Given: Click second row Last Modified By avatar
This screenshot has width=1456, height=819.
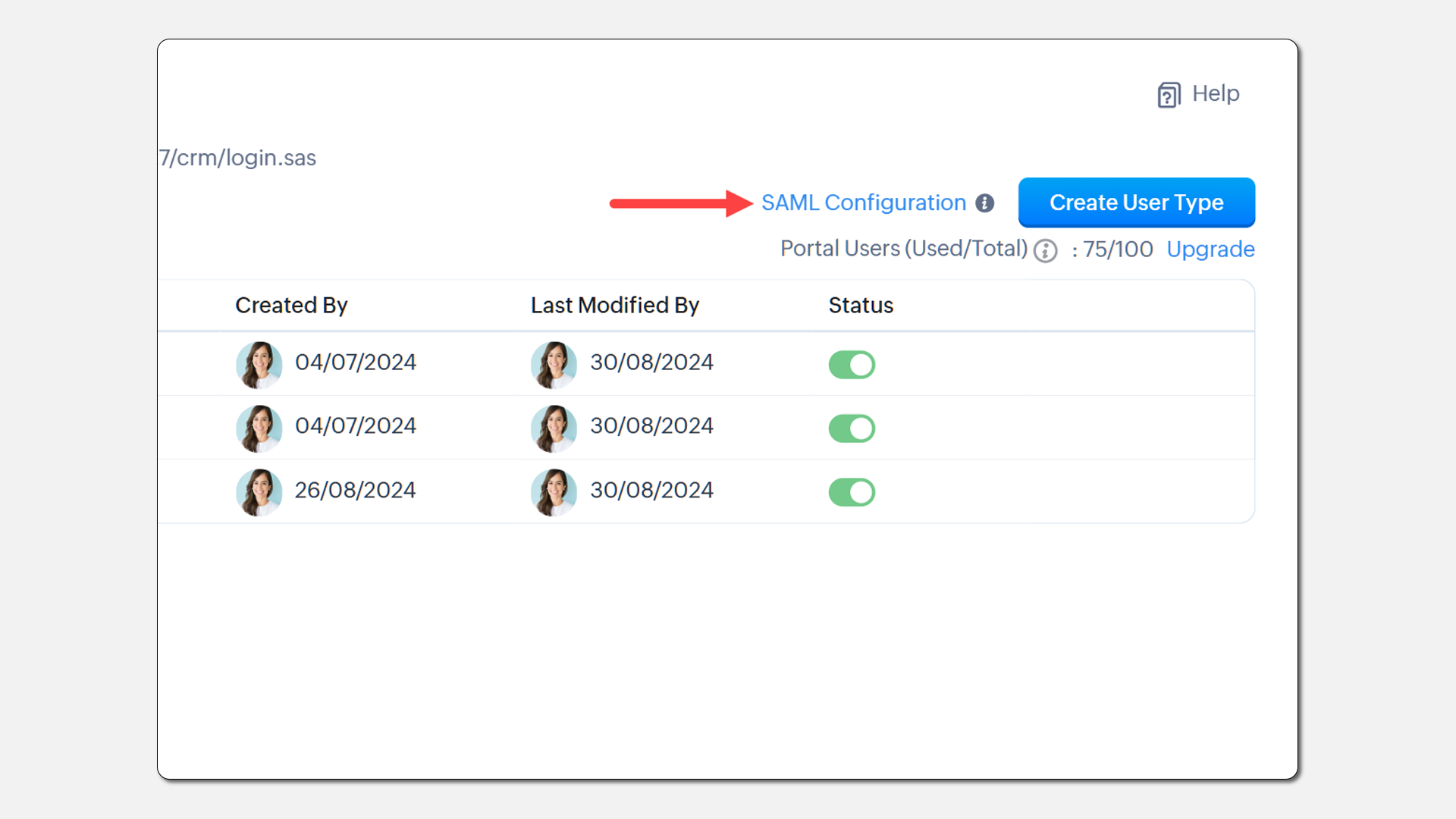Looking at the screenshot, I should point(554,428).
